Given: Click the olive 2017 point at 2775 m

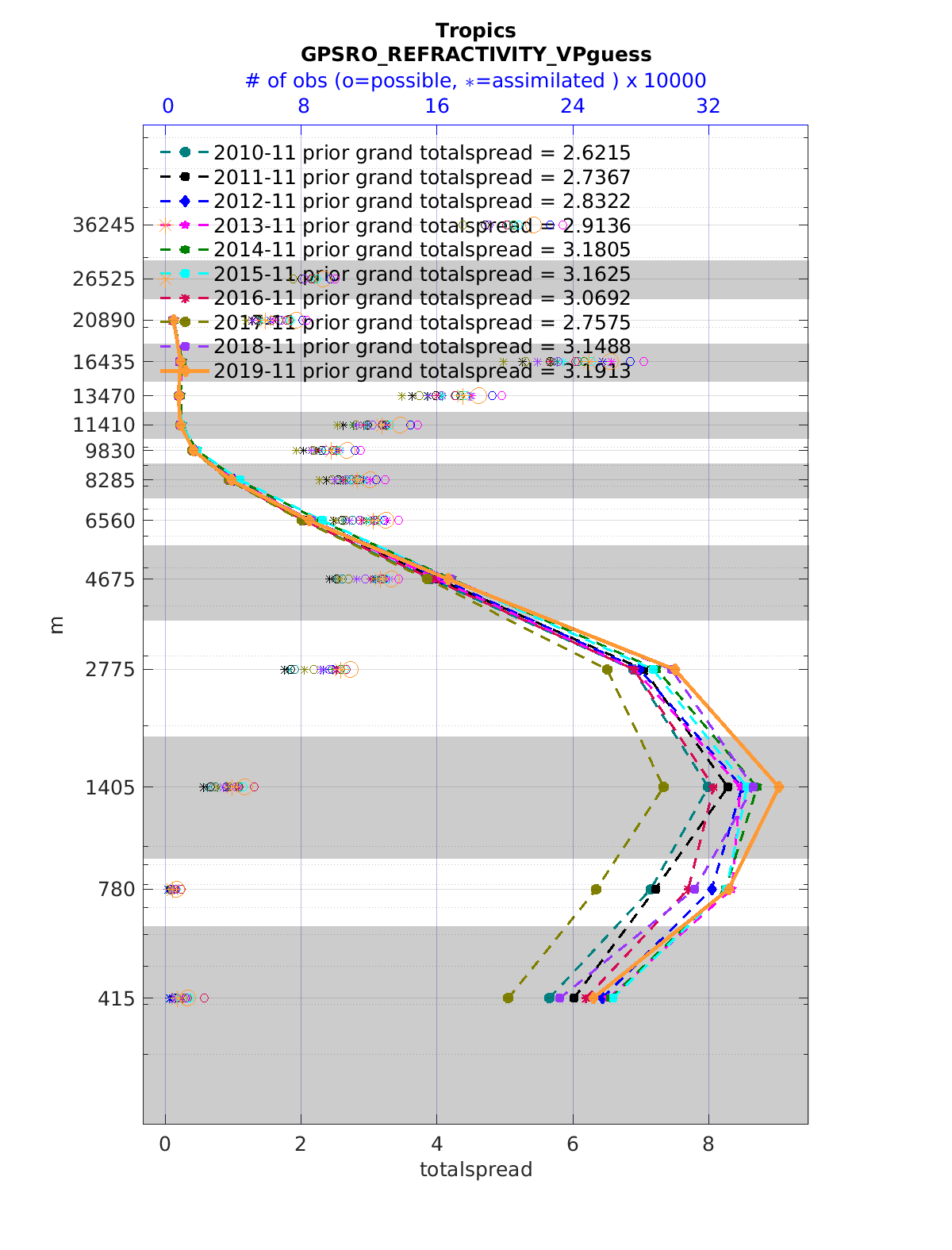Looking at the screenshot, I should coord(607,669).
